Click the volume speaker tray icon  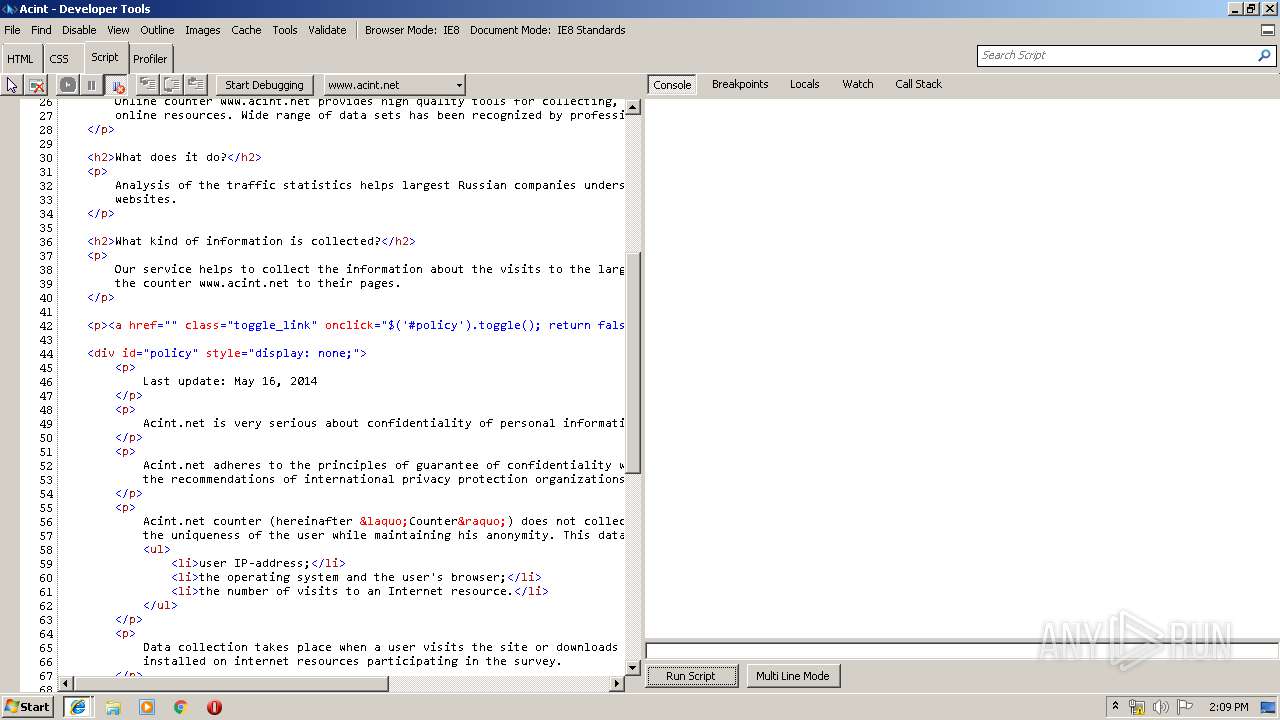click(x=1160, y=707)
